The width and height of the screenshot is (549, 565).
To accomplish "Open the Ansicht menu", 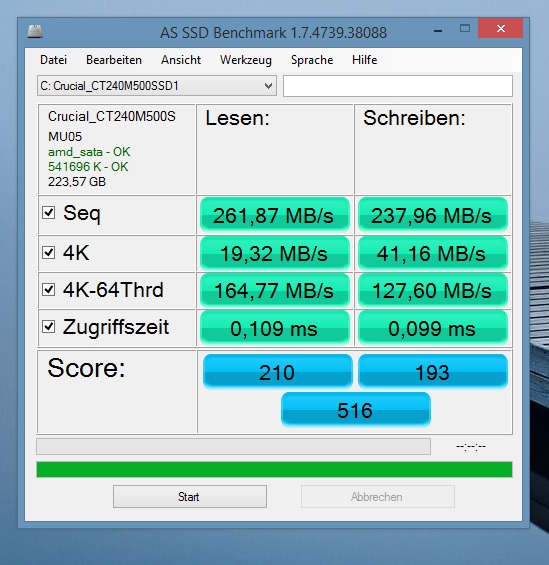I will click(x=181, y=60).
